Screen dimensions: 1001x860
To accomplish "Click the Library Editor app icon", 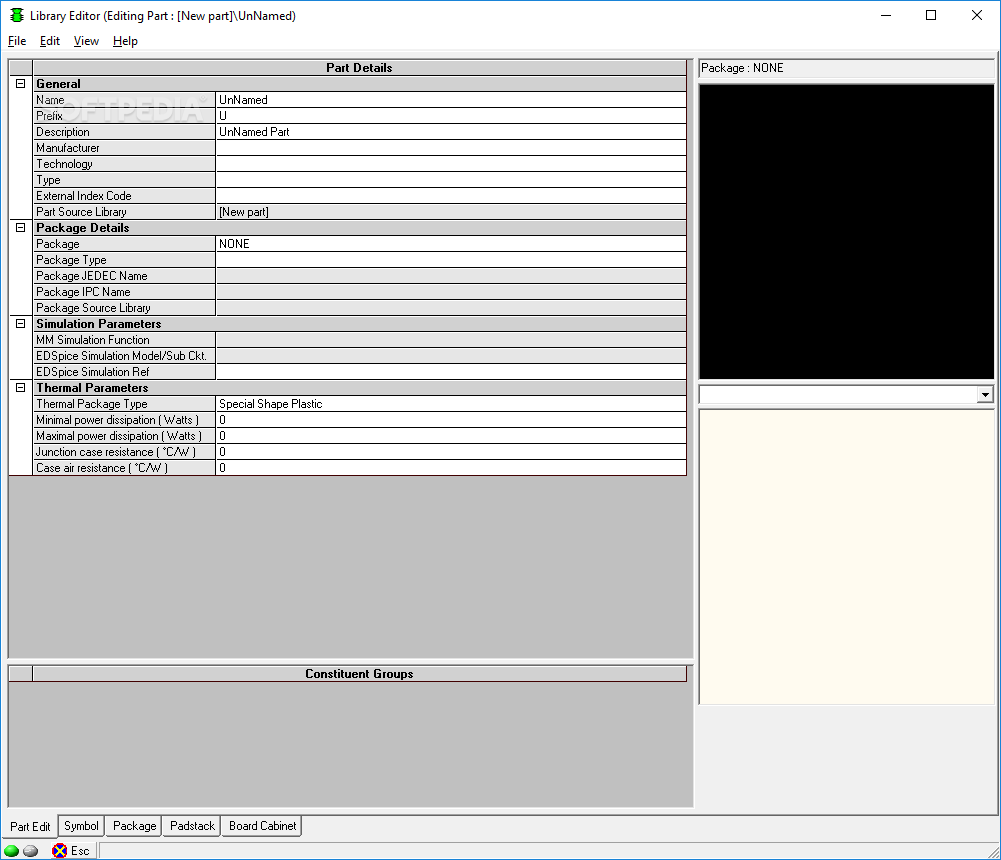I will pos(17,15).
